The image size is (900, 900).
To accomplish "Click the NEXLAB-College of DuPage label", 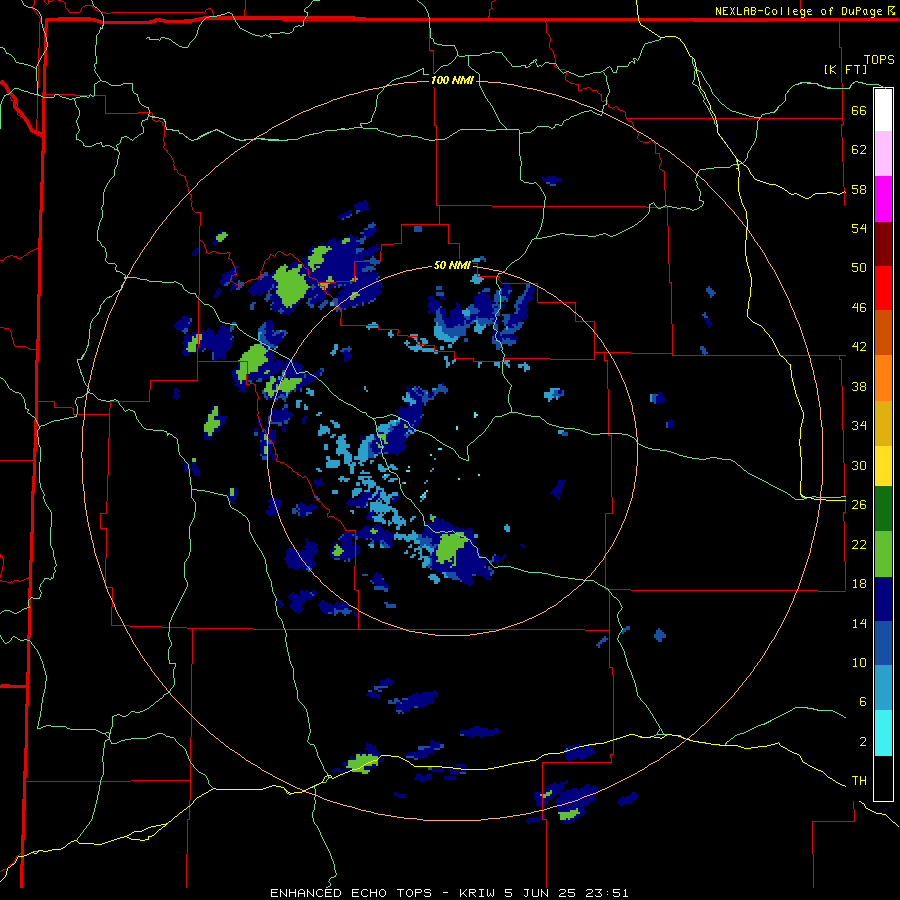I will pos(804,11).
